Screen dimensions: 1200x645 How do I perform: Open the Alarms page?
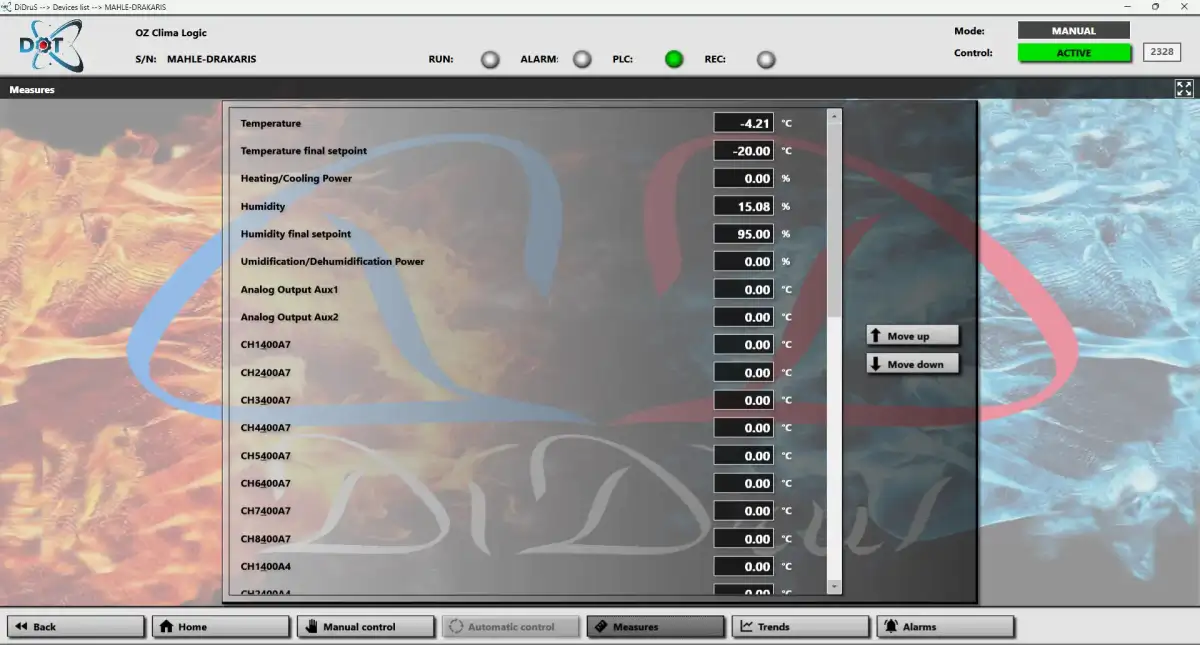pos(945,627)
